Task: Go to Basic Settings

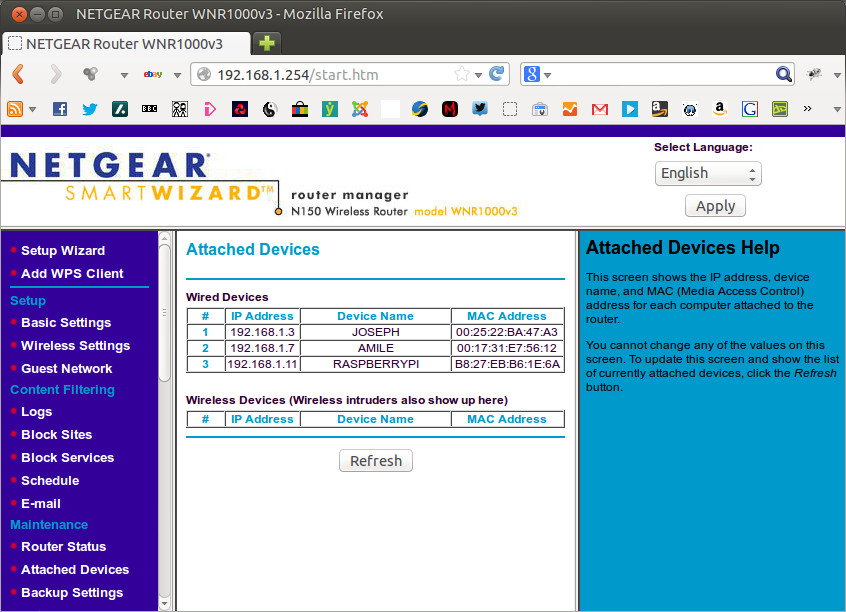Action: [66, 323]
